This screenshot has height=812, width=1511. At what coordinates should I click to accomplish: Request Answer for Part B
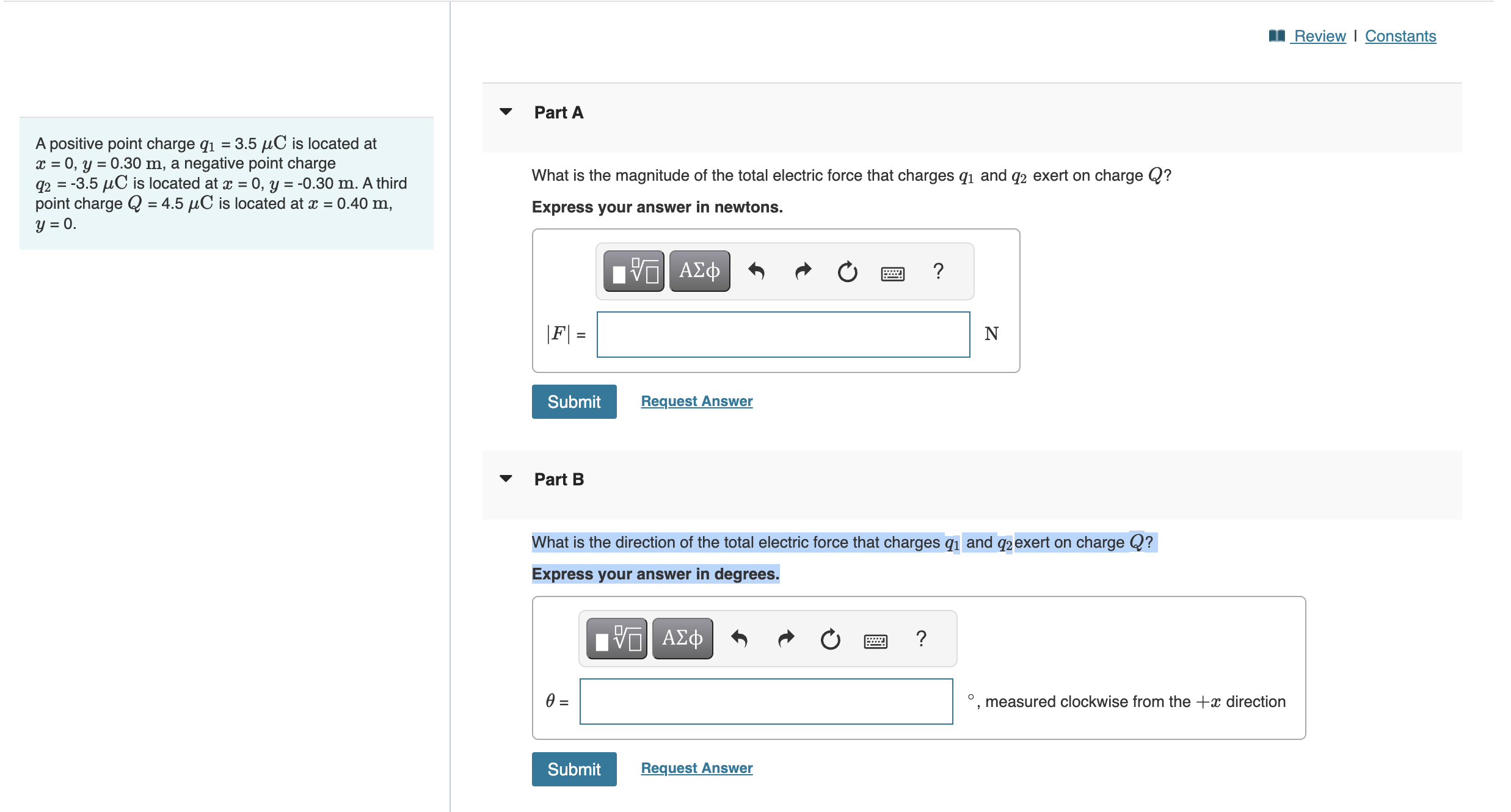tap(697, 768)
